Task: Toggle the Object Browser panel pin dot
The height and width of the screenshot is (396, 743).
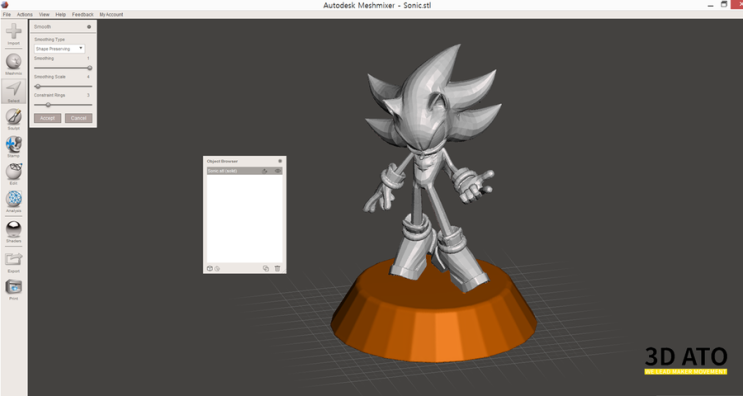Action: click(280, 161)
